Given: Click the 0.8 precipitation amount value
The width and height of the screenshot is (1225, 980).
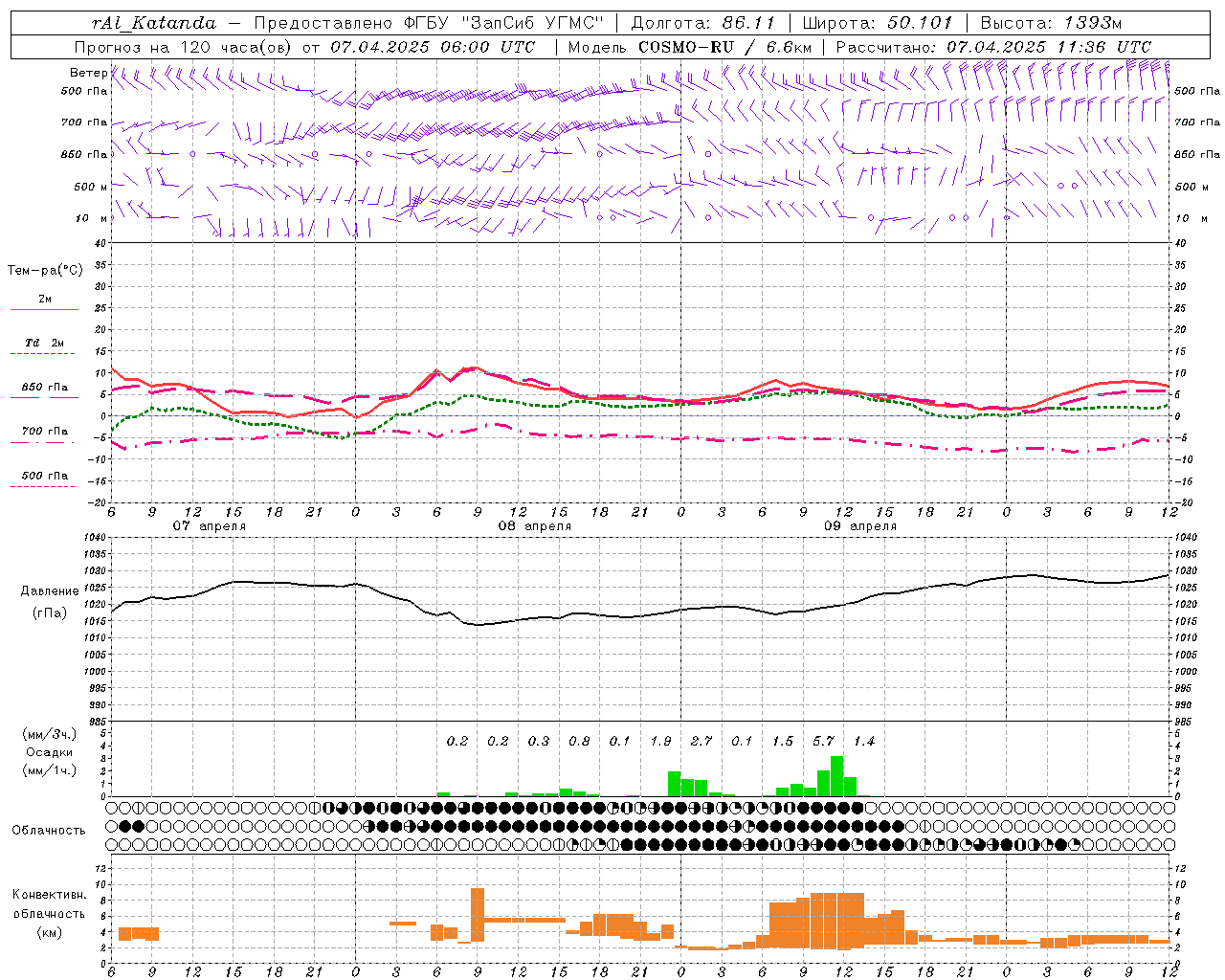Looking at the screenshot, I should click(579, 742).
